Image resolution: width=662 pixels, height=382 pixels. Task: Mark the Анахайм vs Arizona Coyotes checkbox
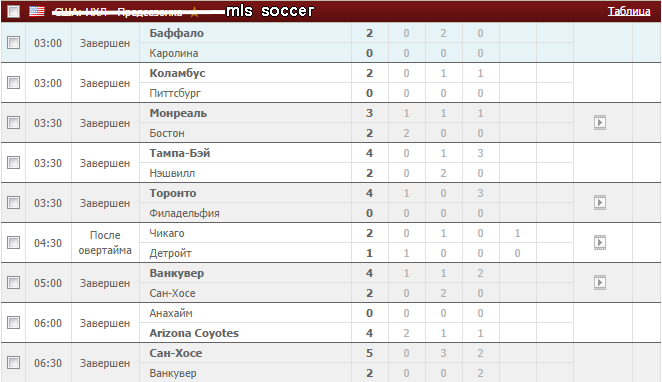coord(14,322)
